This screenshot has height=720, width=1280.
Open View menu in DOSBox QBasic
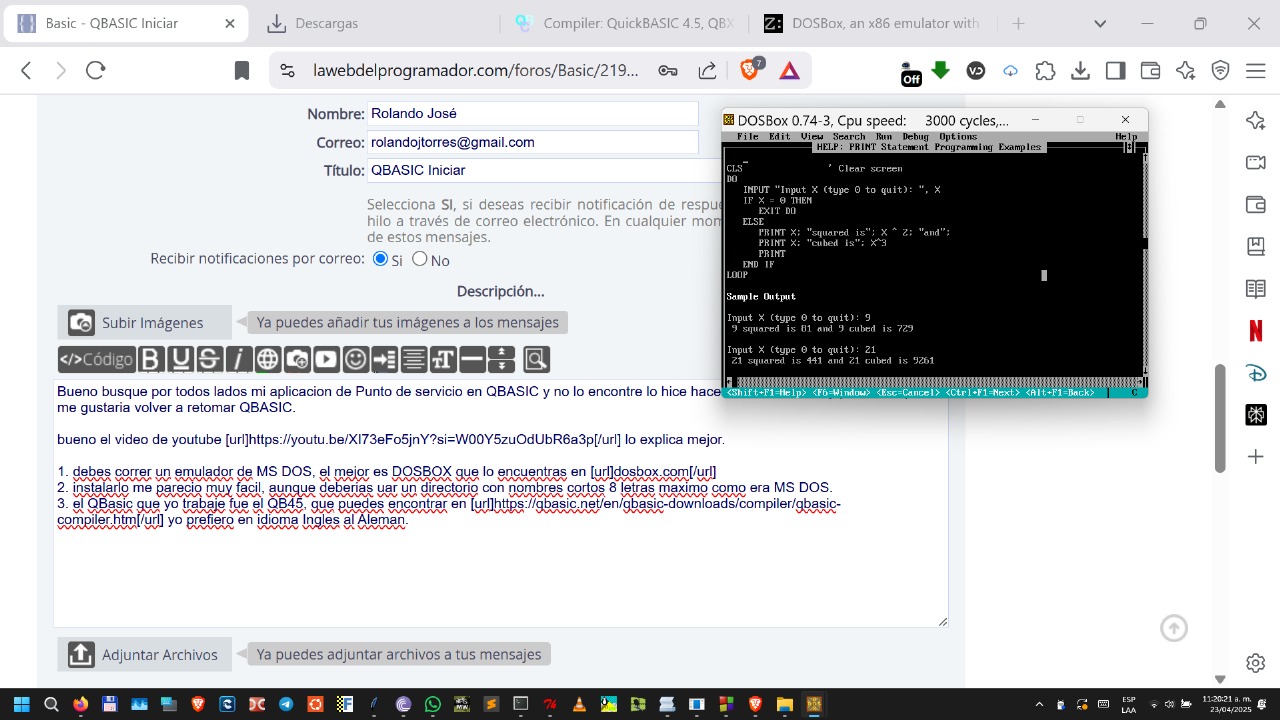811,137
